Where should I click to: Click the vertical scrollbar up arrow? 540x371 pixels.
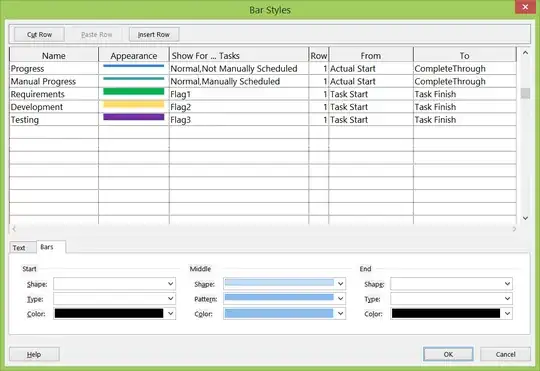(525, 53)
